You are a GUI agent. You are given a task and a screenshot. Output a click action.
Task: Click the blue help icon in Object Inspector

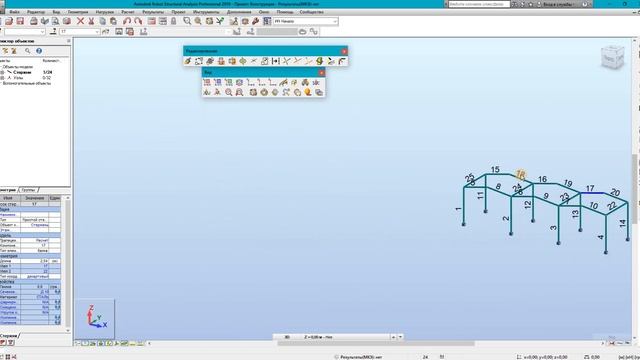[39, 51]
